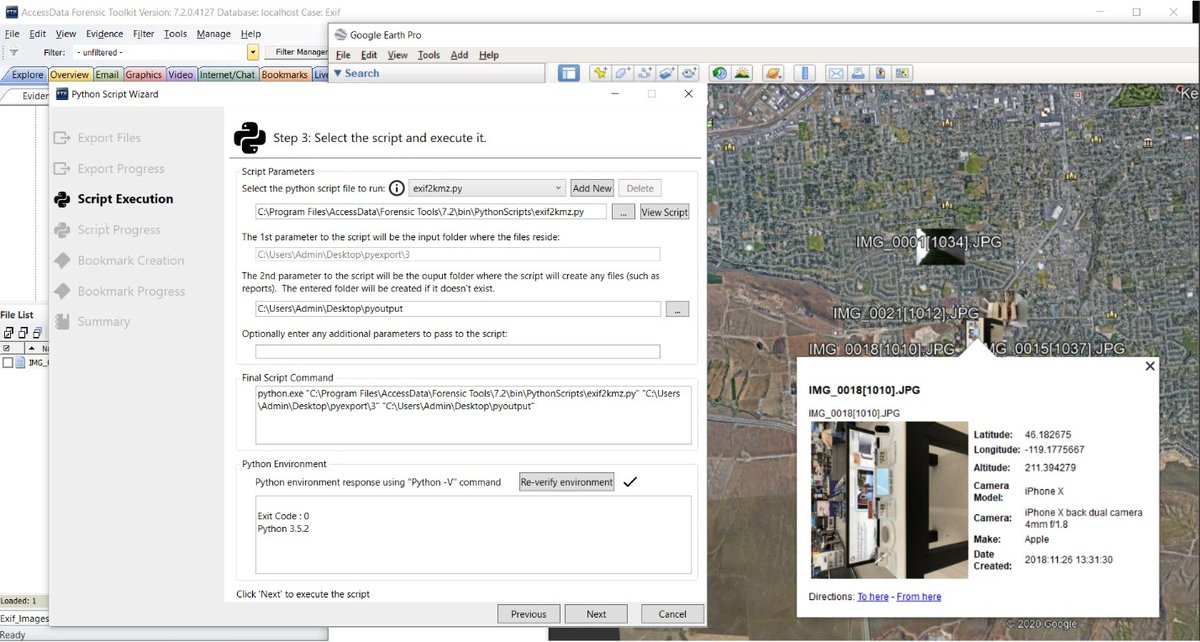Image resolution: width=1200 pixels, height=642 pixels.
Task: Add an image overlay in Google Earth
Action: click(667, 73)
